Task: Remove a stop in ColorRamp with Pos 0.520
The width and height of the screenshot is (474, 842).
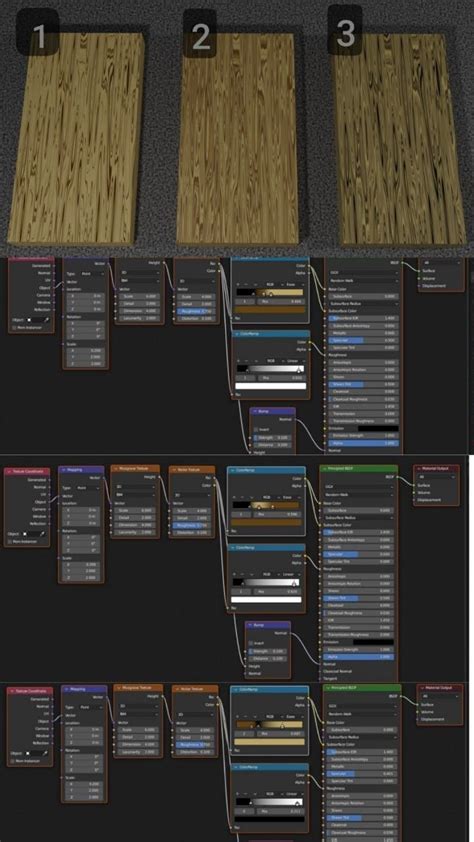Action: [x=241, y=574]
